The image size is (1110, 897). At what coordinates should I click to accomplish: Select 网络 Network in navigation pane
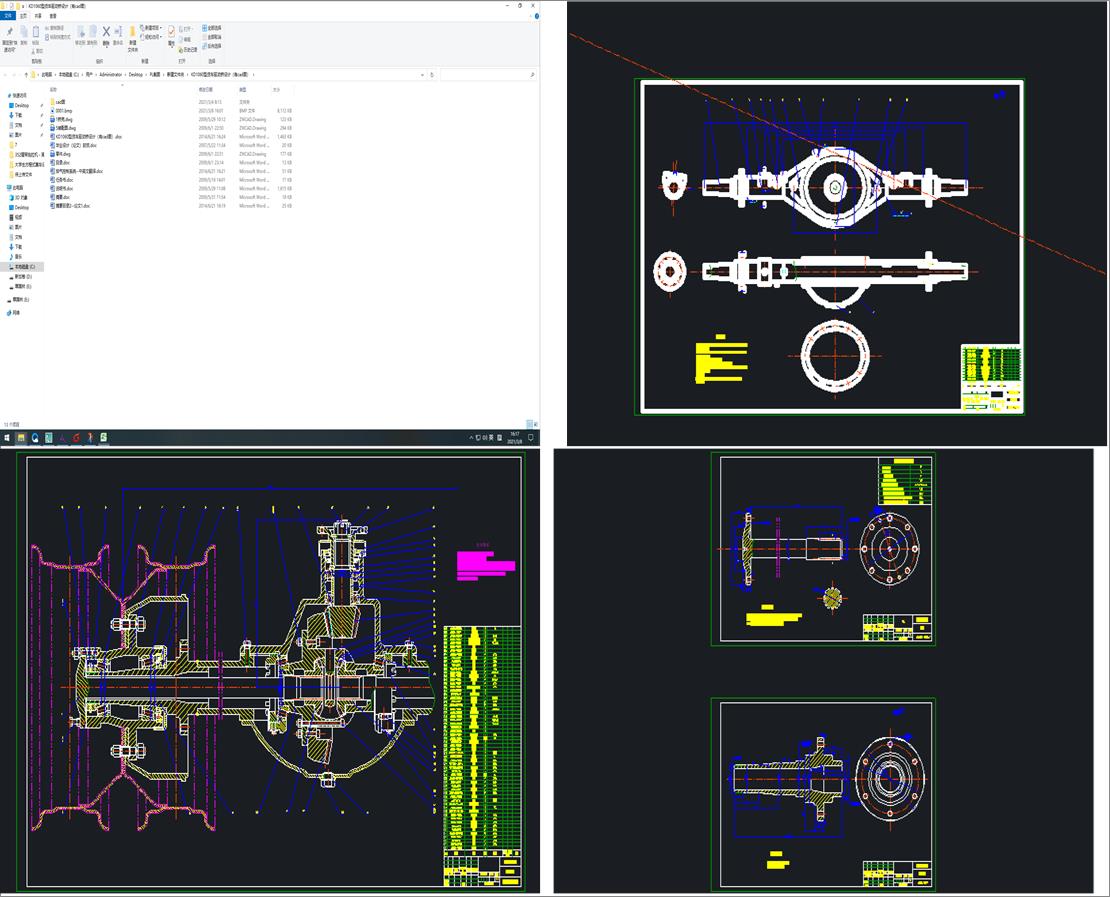[14, 312]
